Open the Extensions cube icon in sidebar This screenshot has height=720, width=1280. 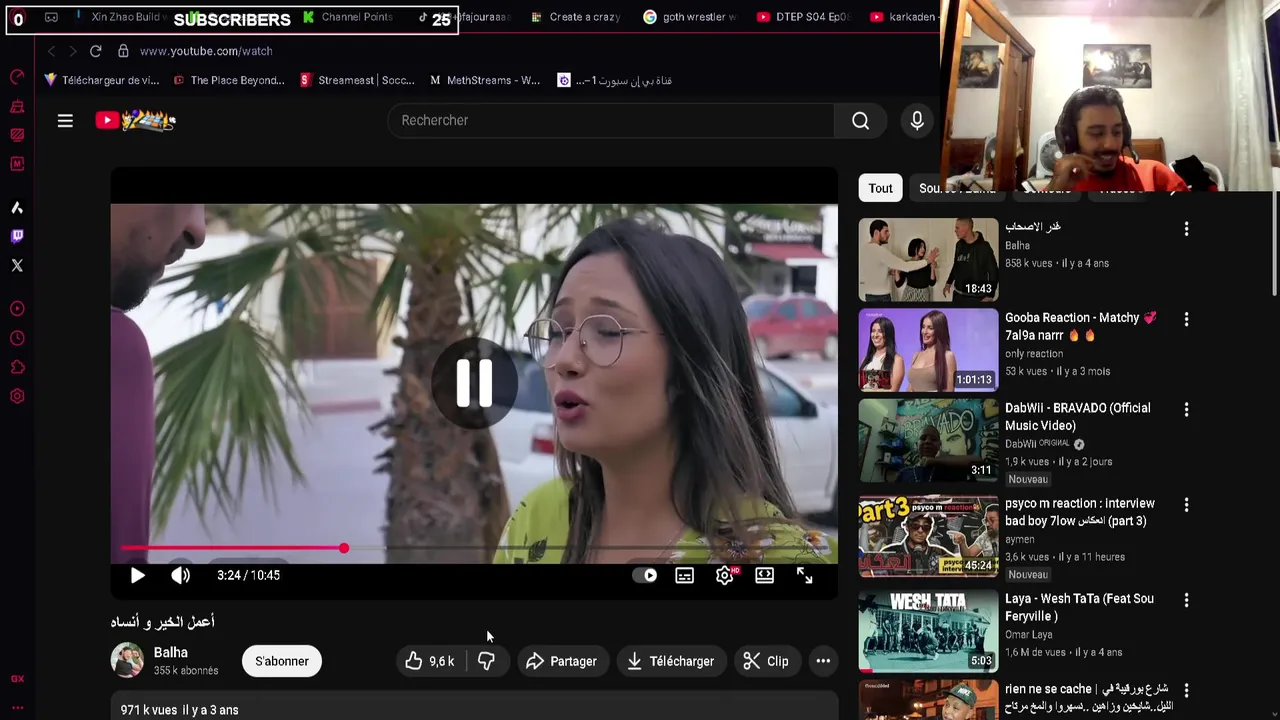coord(17,367)
